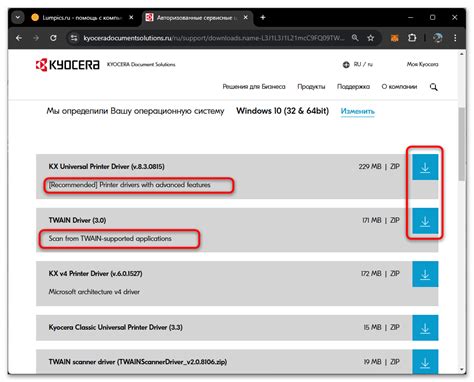The image size is (474, 382).
Task: Select the RU / ru language option
Action: 363,64
